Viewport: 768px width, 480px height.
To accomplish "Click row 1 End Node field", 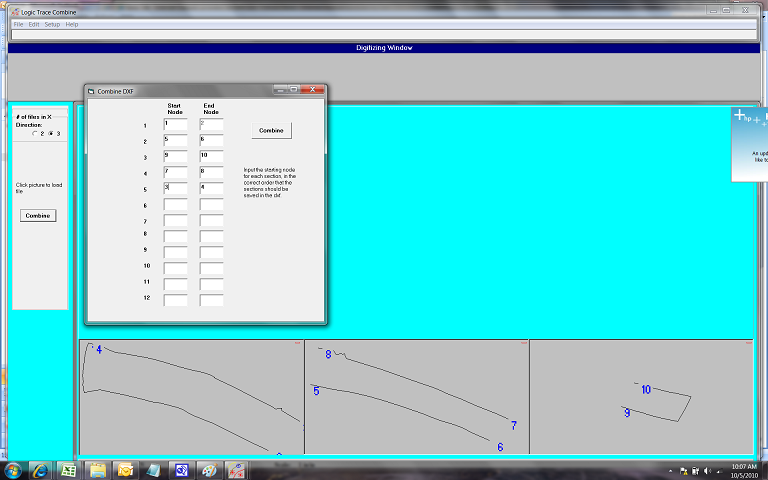I will point(211,124).
